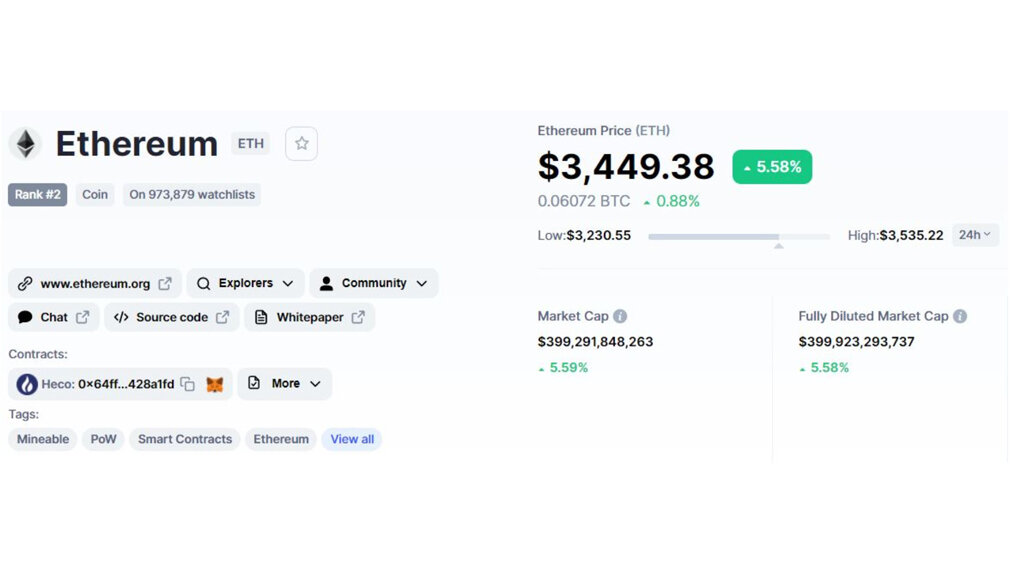Open the www.ethereum.org website link

[x=95, y=283]
